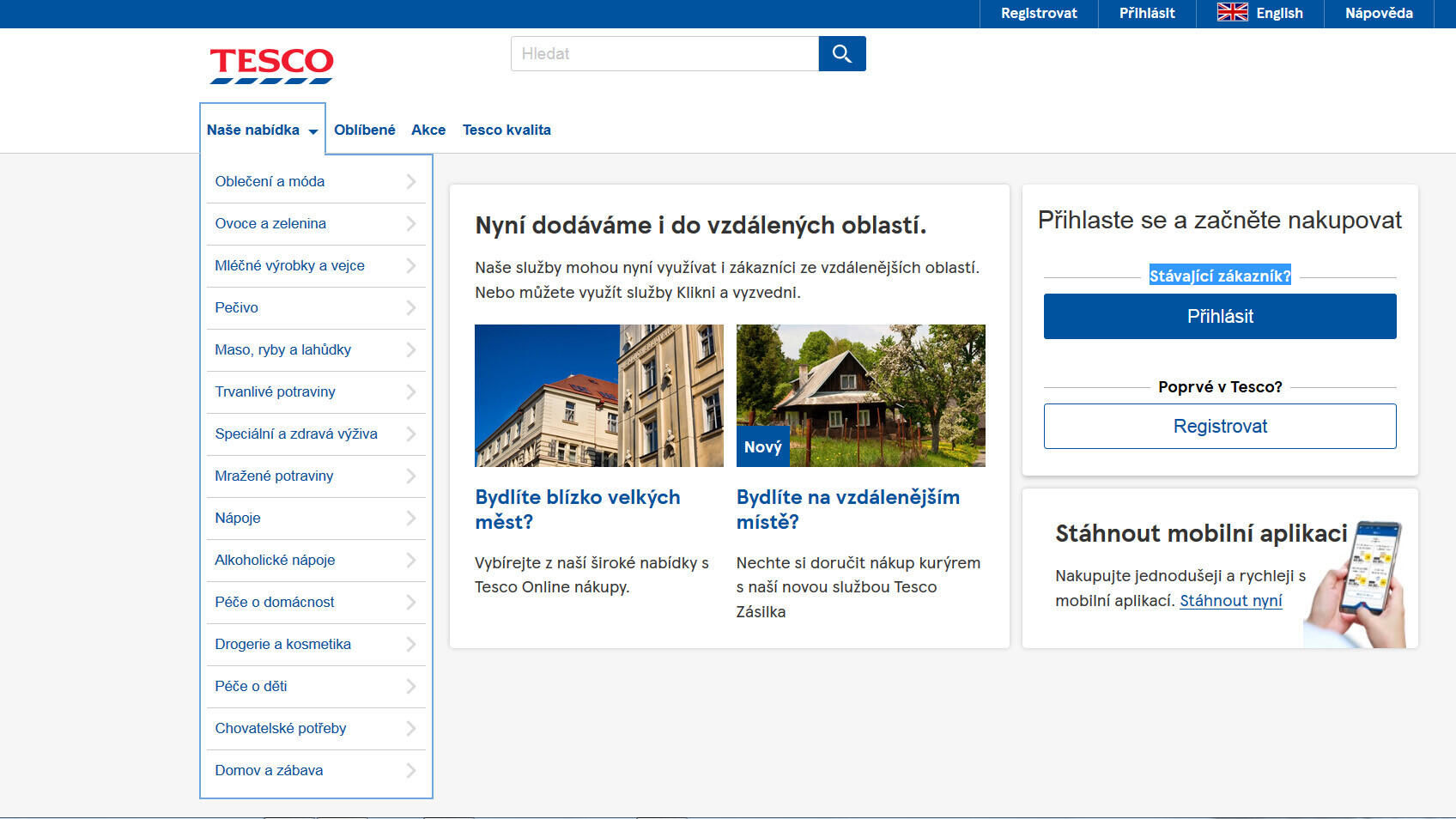Open Nápověda help link
The width and height of the screenshot is (1456, 819).
click(x=1379, y=13)
